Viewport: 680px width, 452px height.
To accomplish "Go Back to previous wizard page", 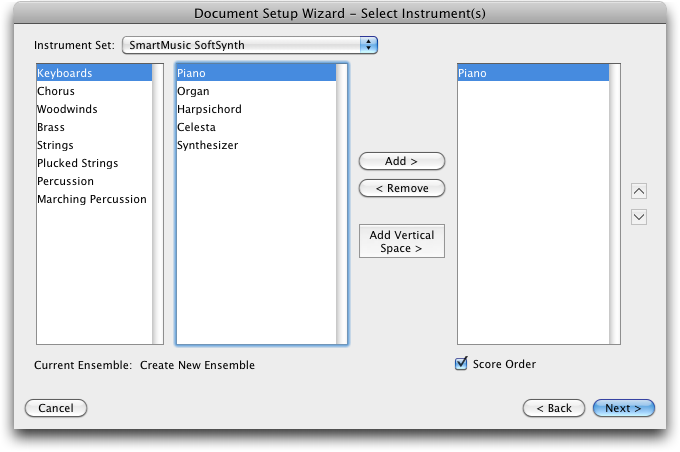I will tap(554, 408).
